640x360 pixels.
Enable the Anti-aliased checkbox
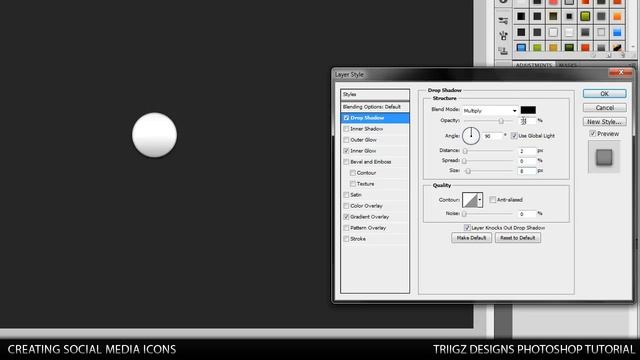point(493,200)
